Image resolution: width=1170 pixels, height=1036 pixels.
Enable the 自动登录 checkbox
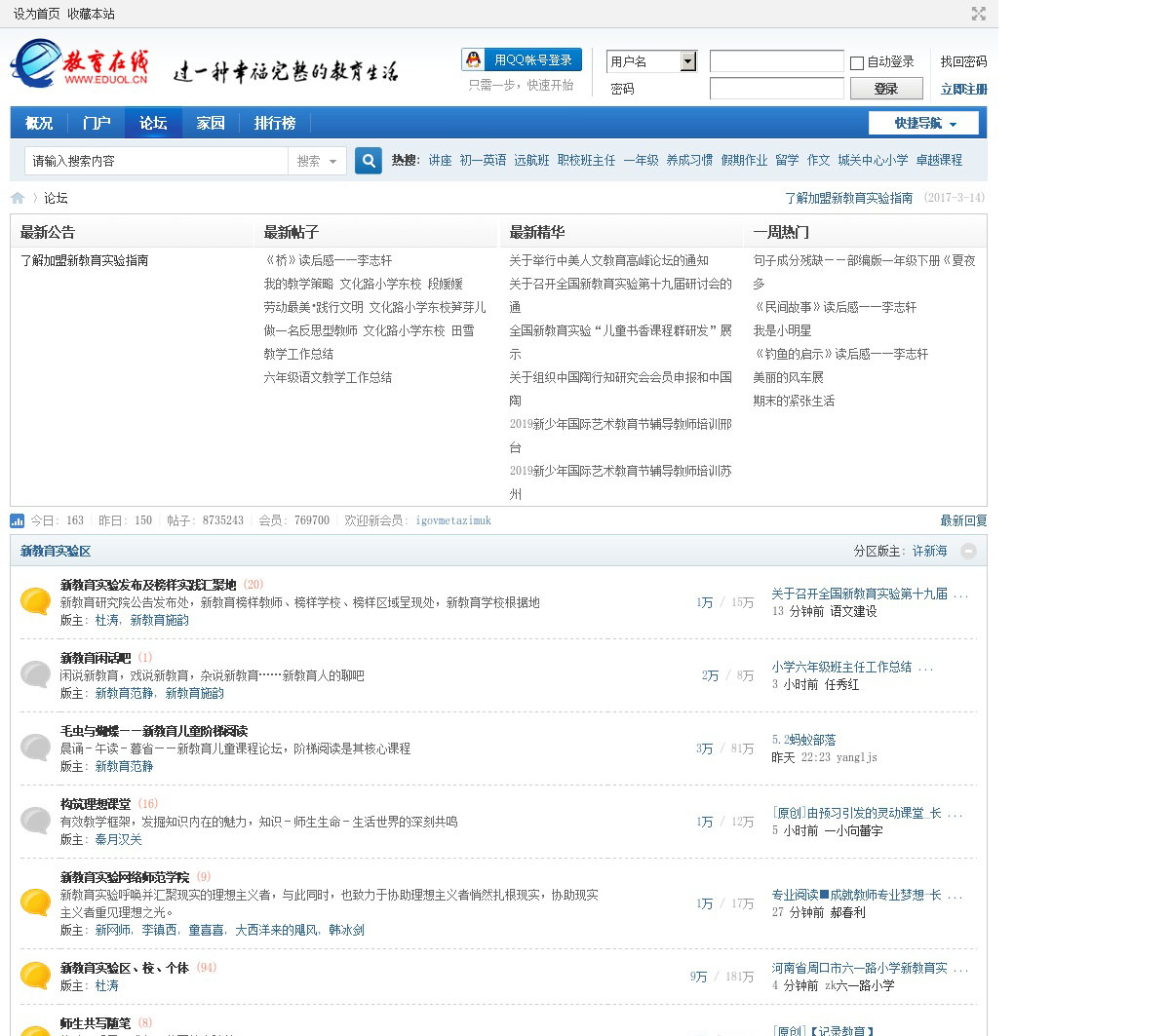(x=857, y=62)
